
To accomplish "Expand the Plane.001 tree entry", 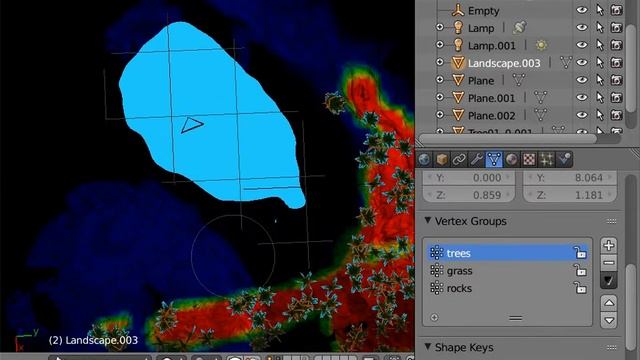I will [440, 98].
